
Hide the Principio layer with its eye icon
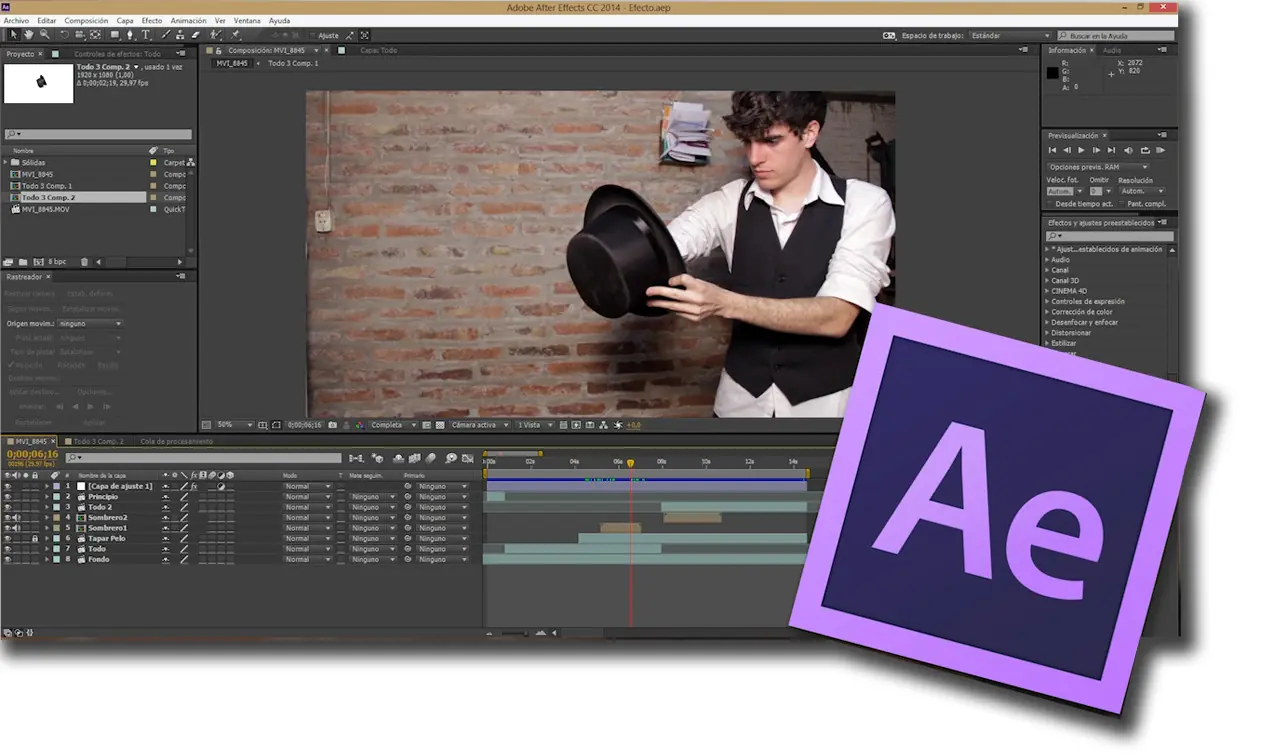click(8, 497)
